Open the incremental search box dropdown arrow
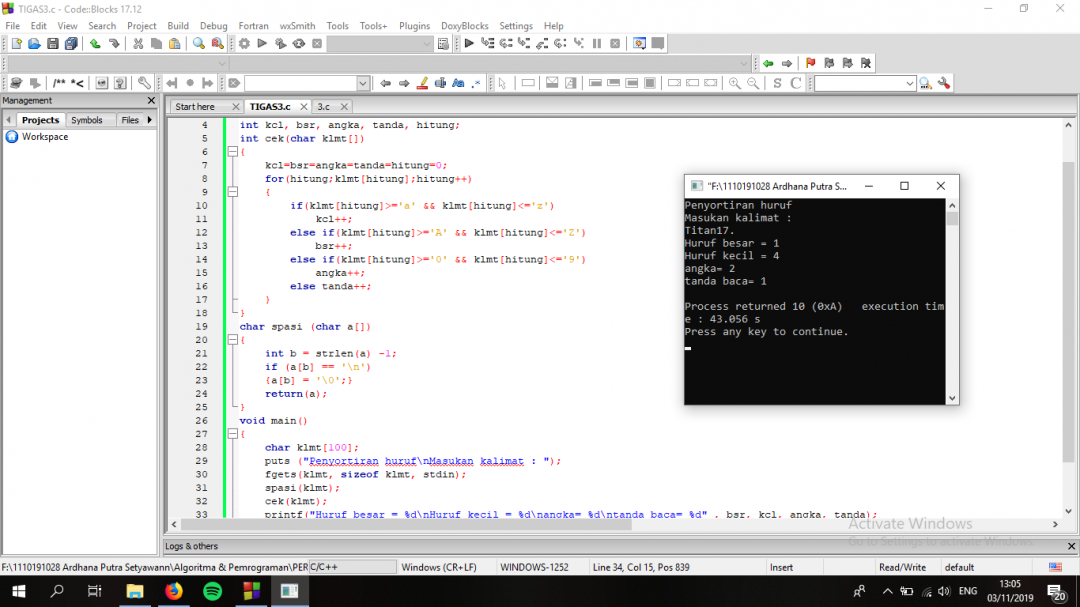The height and width of the screenshot is (607, 1080). click(x=363, y=83)
